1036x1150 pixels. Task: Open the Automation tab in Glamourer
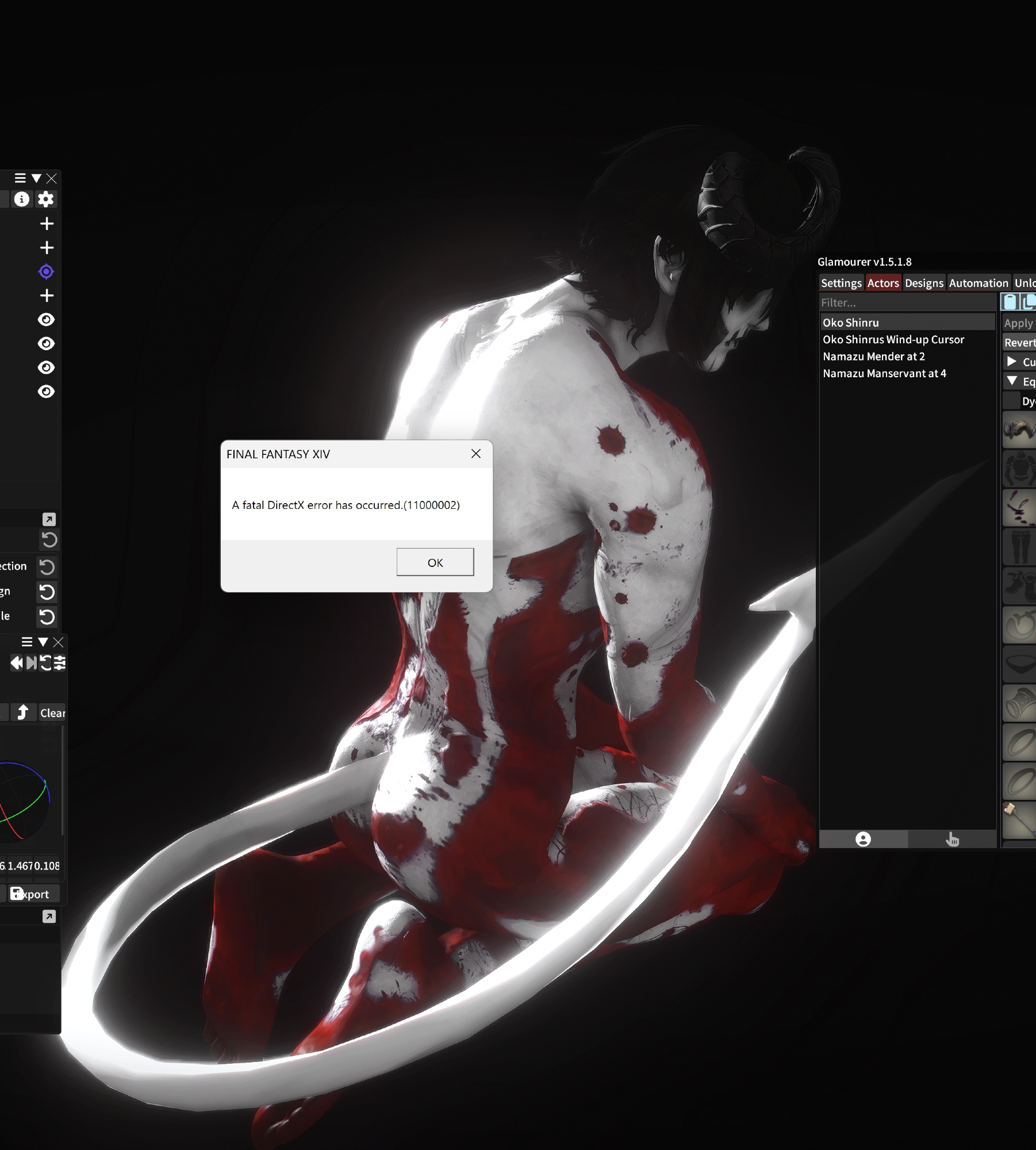(x=978, y=283)
